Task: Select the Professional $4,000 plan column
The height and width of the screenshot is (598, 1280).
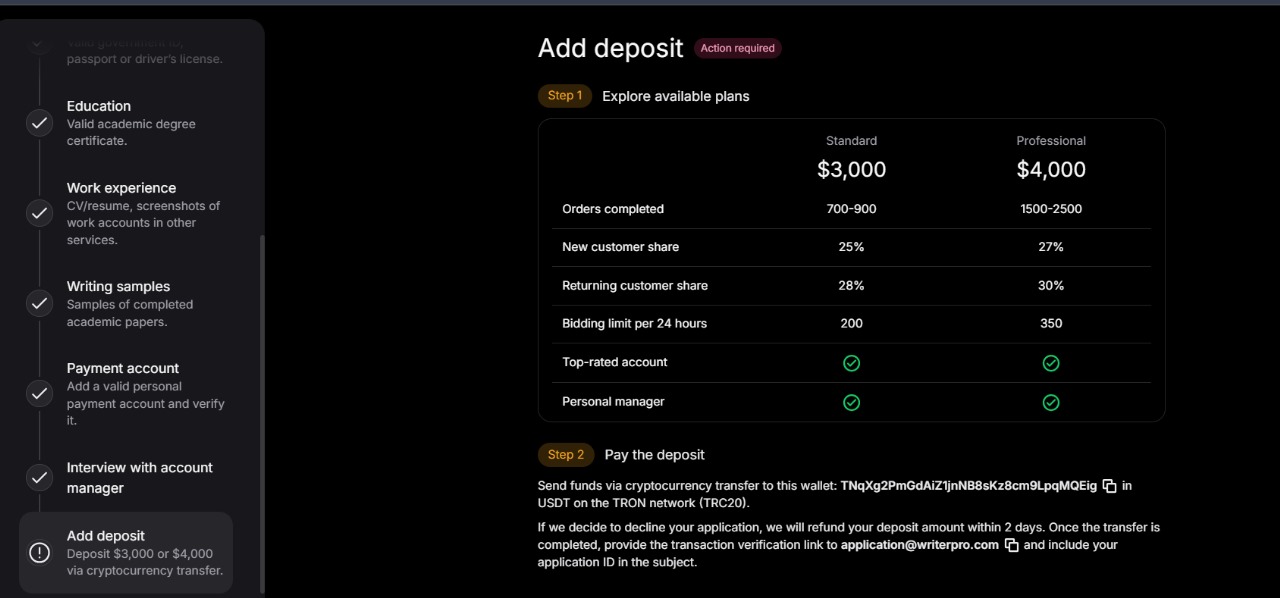Action: pos(1051,158)
